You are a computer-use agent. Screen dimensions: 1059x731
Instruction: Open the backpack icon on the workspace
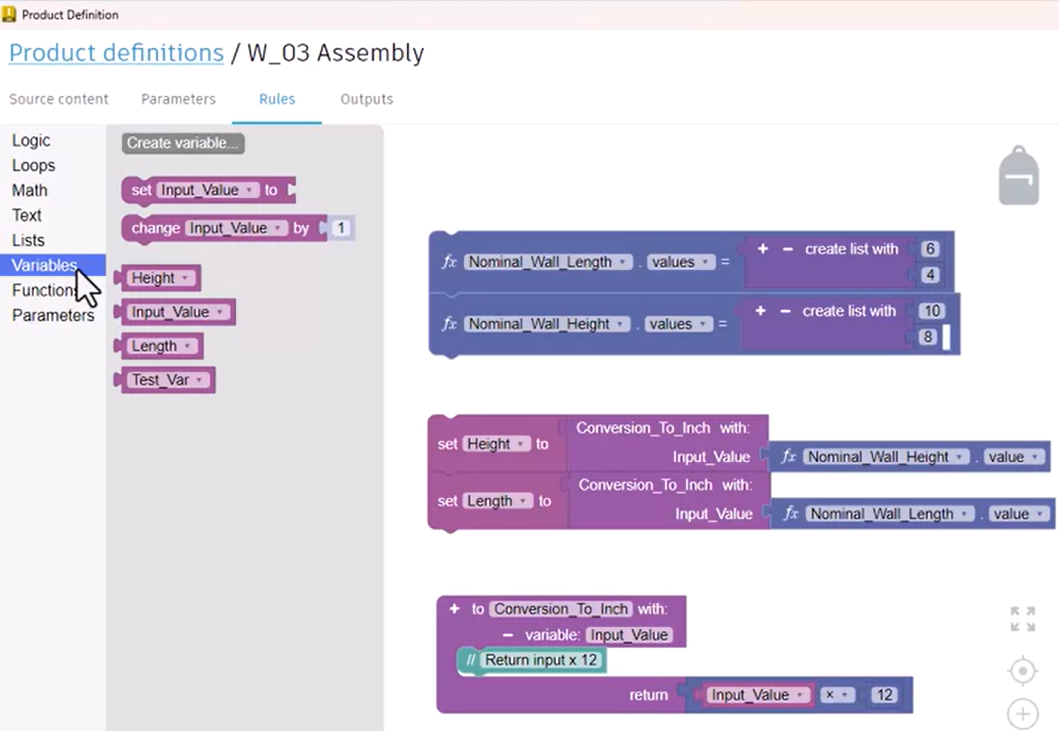[x=1018, y=176]
